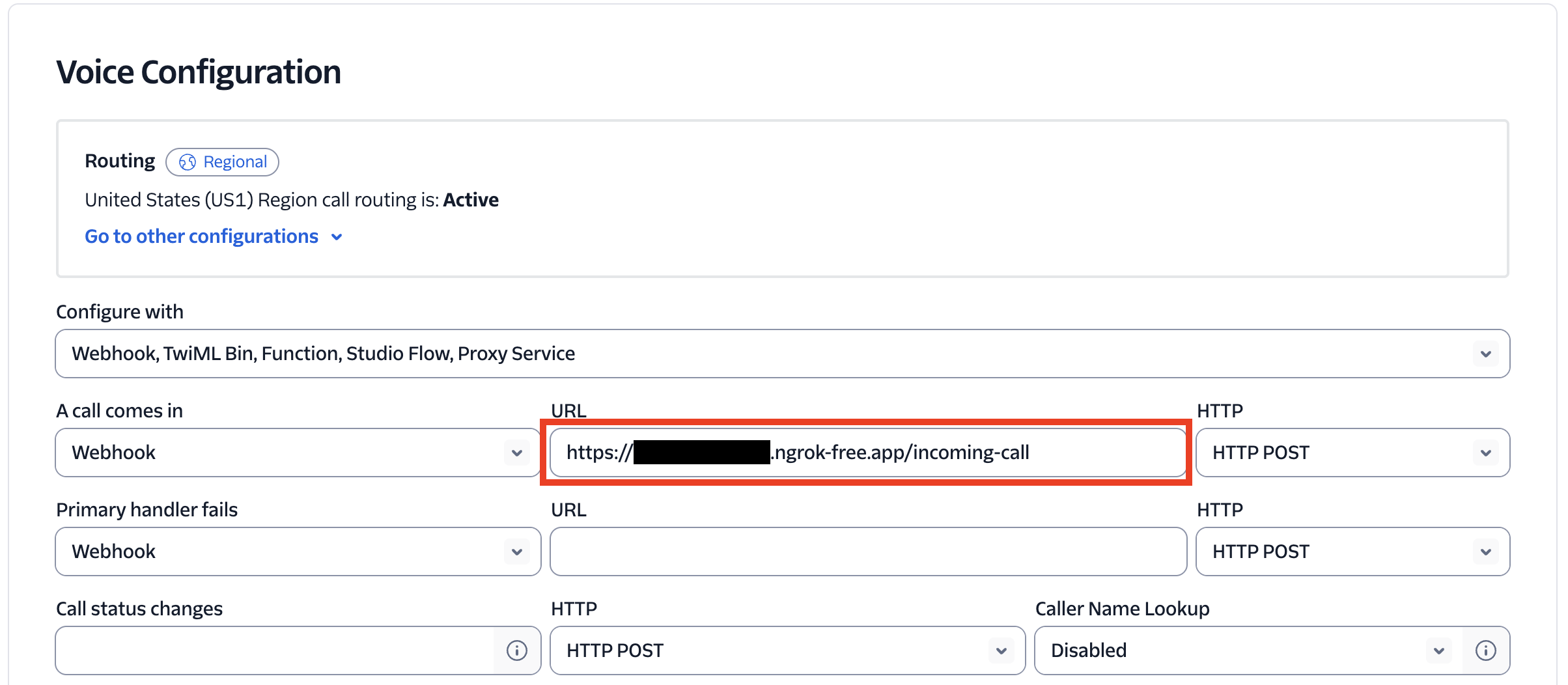Open Go to other configurations link
Image resolution: width=1568 pixels, height=685 pixels.
click(201, 236)
